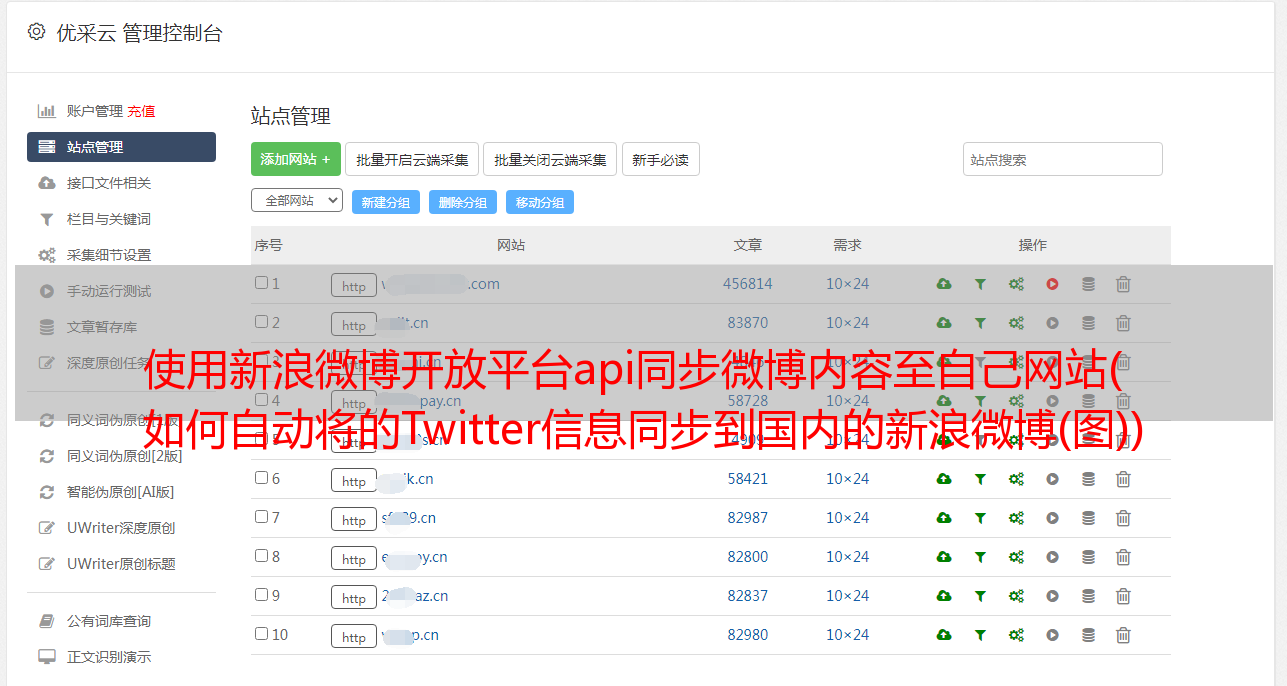Viewport: 1287px width, 686px height.
Task: Delete site 1 with trash icon
Action: click(x=1123, y=284)
